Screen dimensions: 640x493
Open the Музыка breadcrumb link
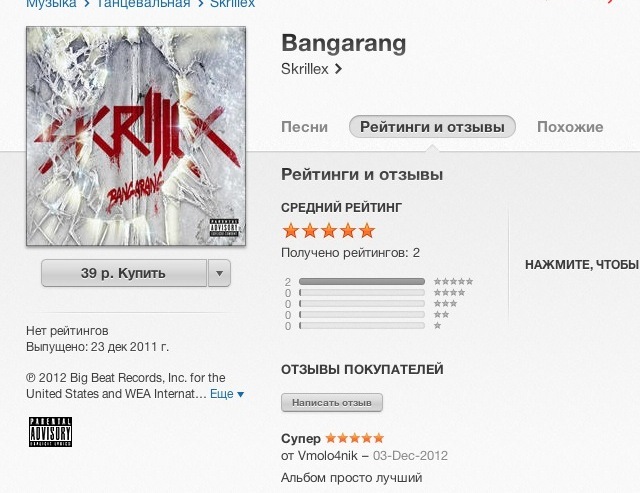[x=51, y=3]
